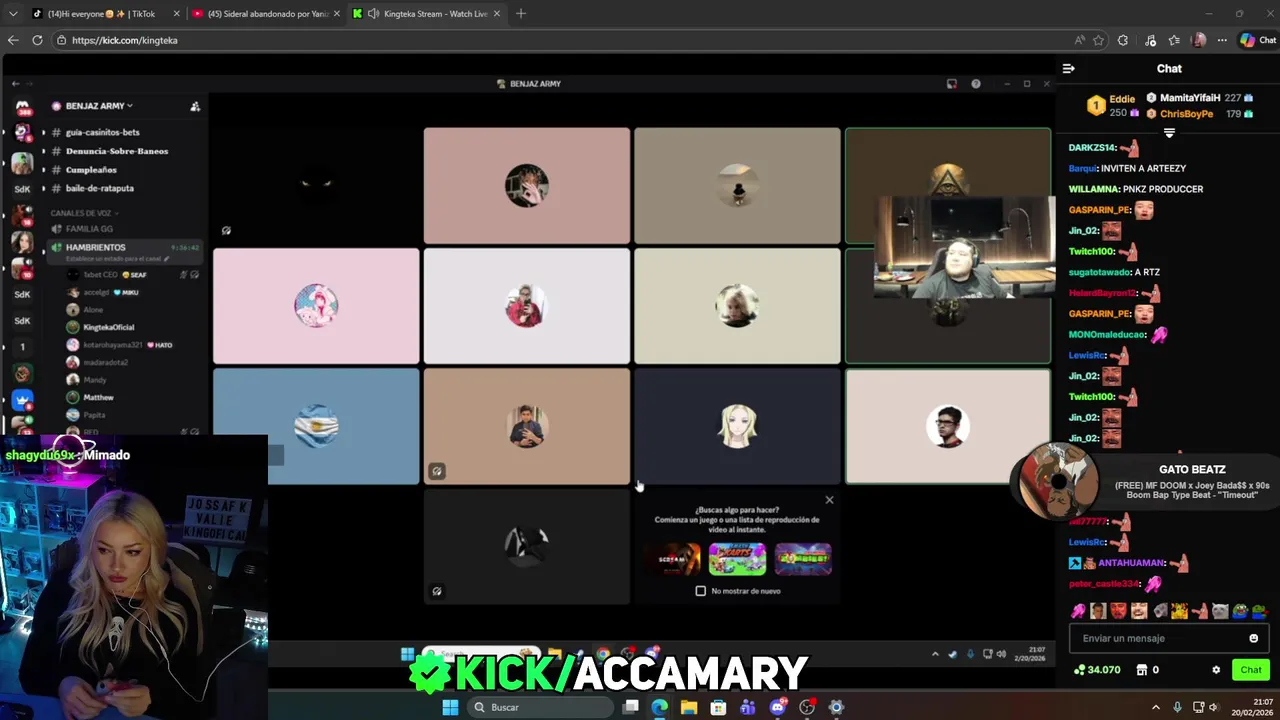Collapse the Kick chat panel
The height and width of the screenshot is (720, 1280).
(x=1069, y=68)
